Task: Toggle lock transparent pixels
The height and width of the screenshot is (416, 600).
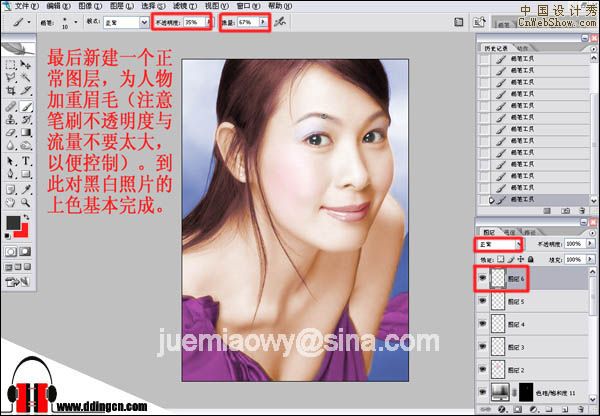Action: [x=501, y=259]
